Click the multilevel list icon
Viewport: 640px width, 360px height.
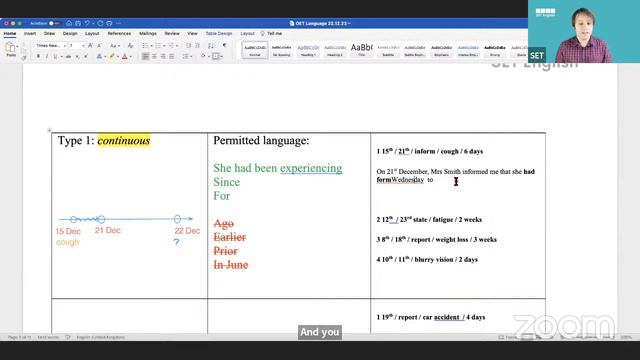point(171,45)
